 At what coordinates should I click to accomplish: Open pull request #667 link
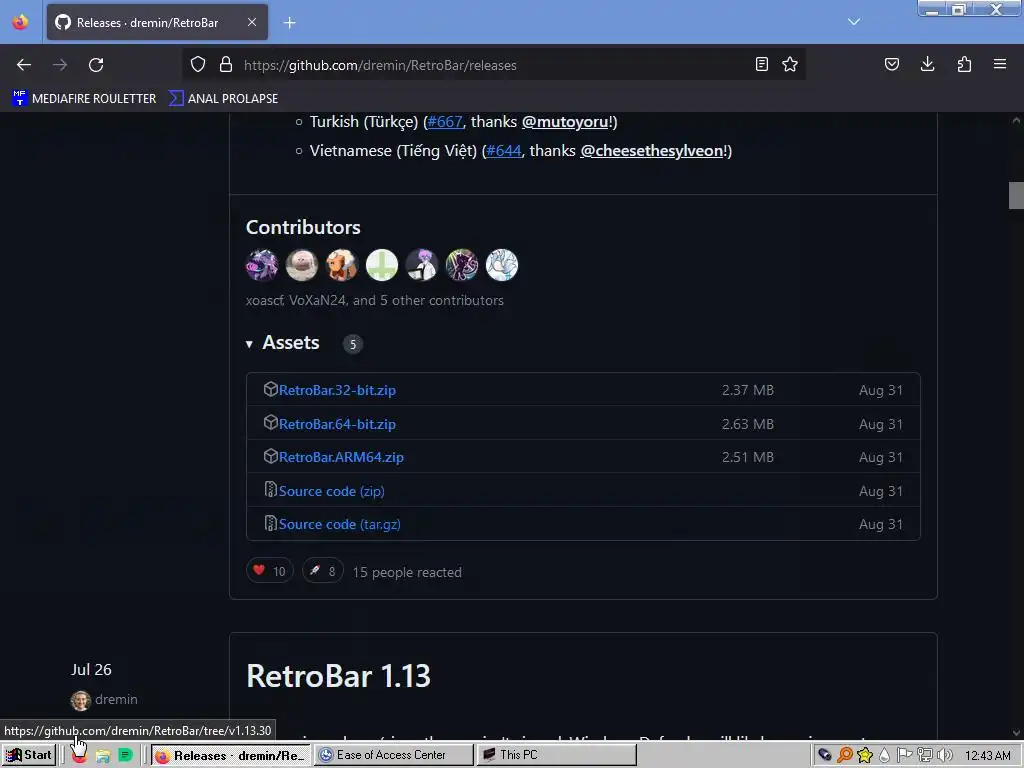tap(445, 122)
